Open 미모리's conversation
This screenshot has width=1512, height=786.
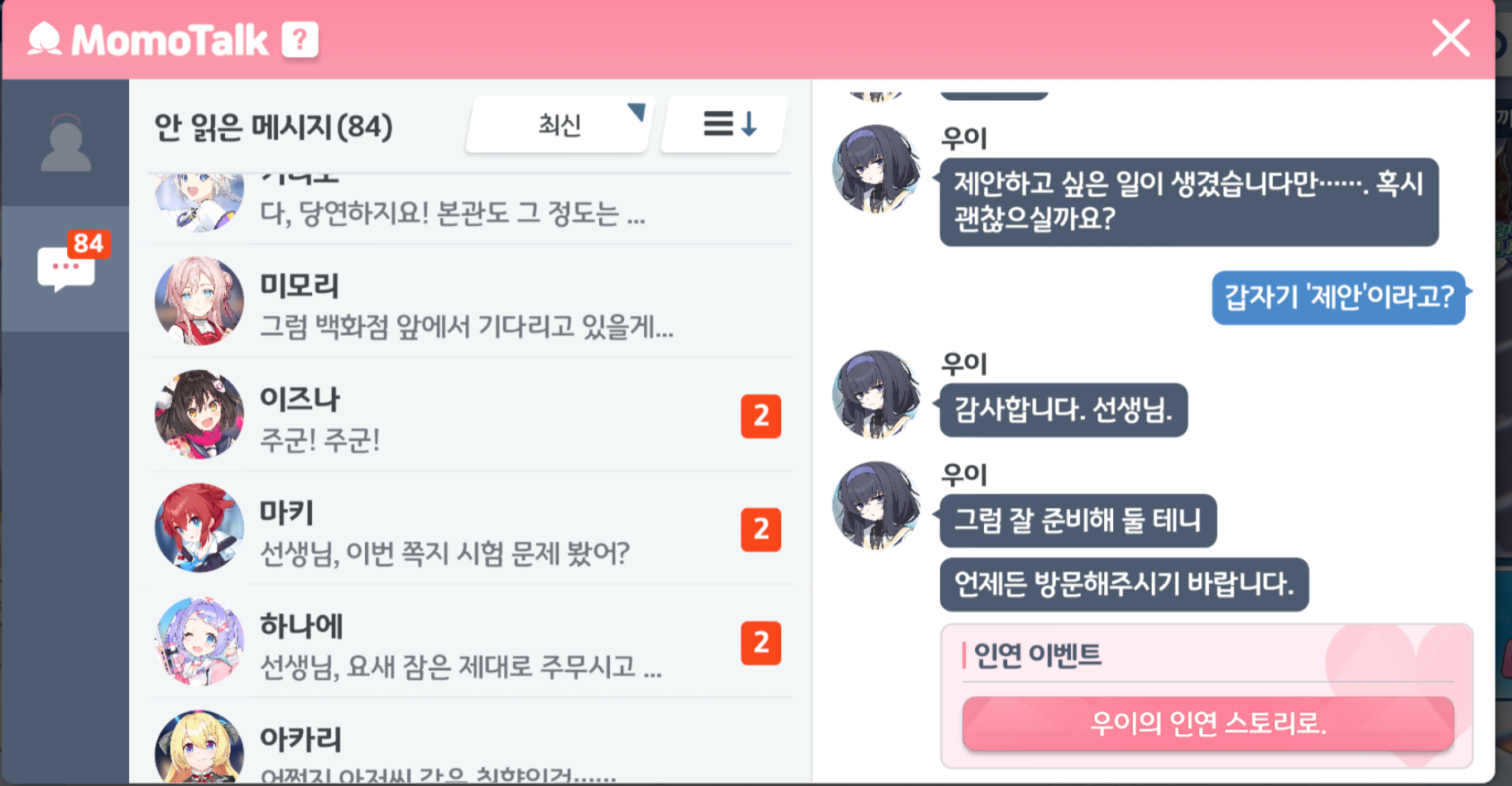pos(470,303)
